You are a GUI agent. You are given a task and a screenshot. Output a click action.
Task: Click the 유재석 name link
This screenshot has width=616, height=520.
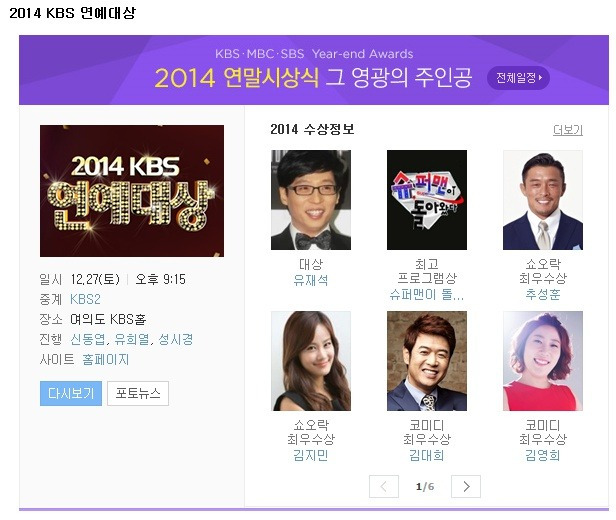tap(311, 280)
